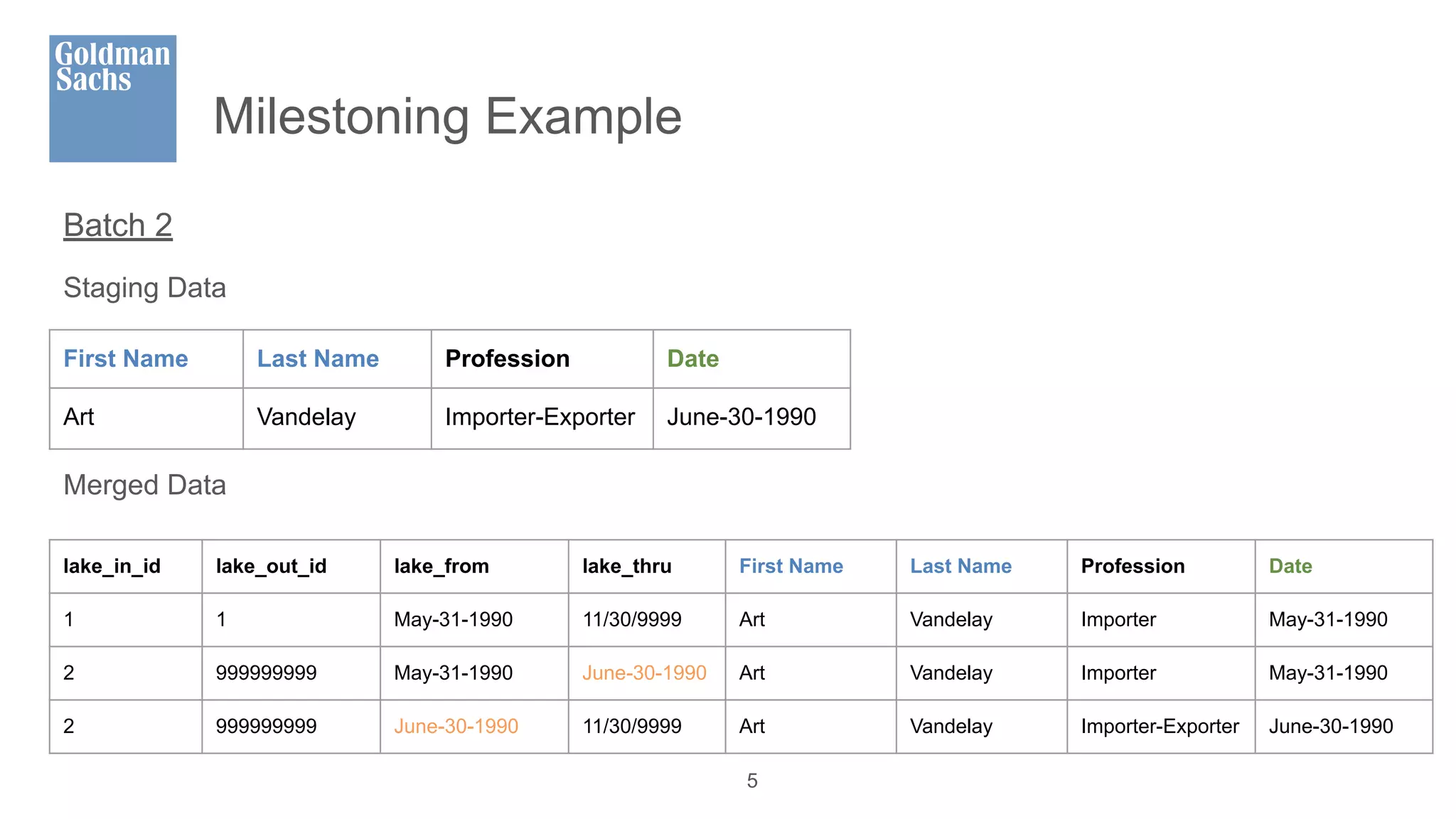Click the Goldman Sachs logo
The width and height of the screenshot is (1456, 819).
112,98
